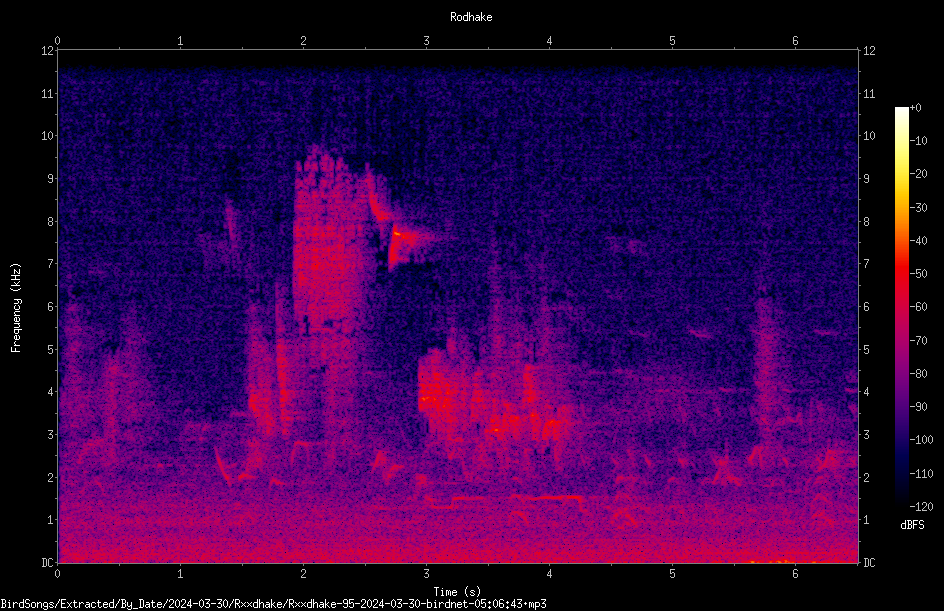
Task: Click the 5 second top time tick
Action: tap(672, 41)
